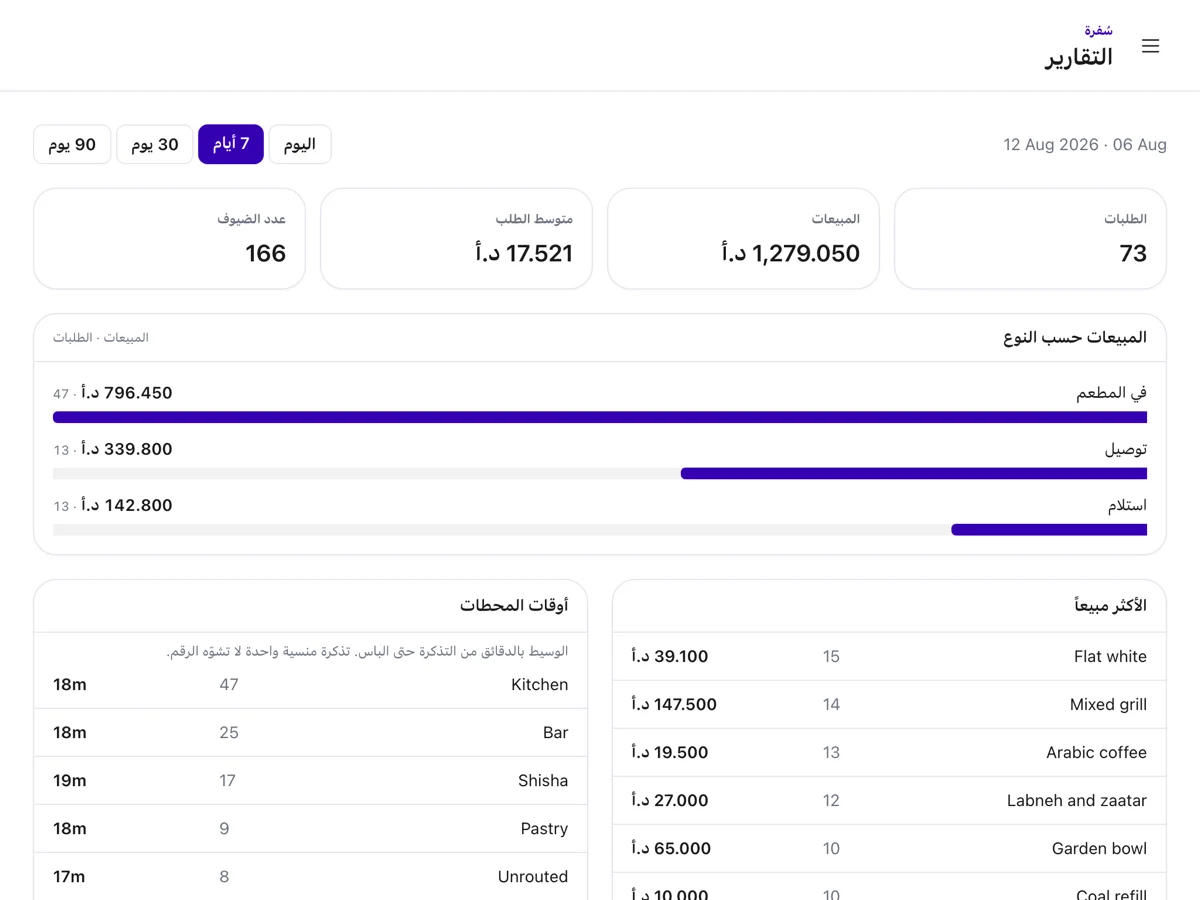1200x900 pixels.
Task: Click the 796.450 د.أ value
Action: (x=127, y=393)
